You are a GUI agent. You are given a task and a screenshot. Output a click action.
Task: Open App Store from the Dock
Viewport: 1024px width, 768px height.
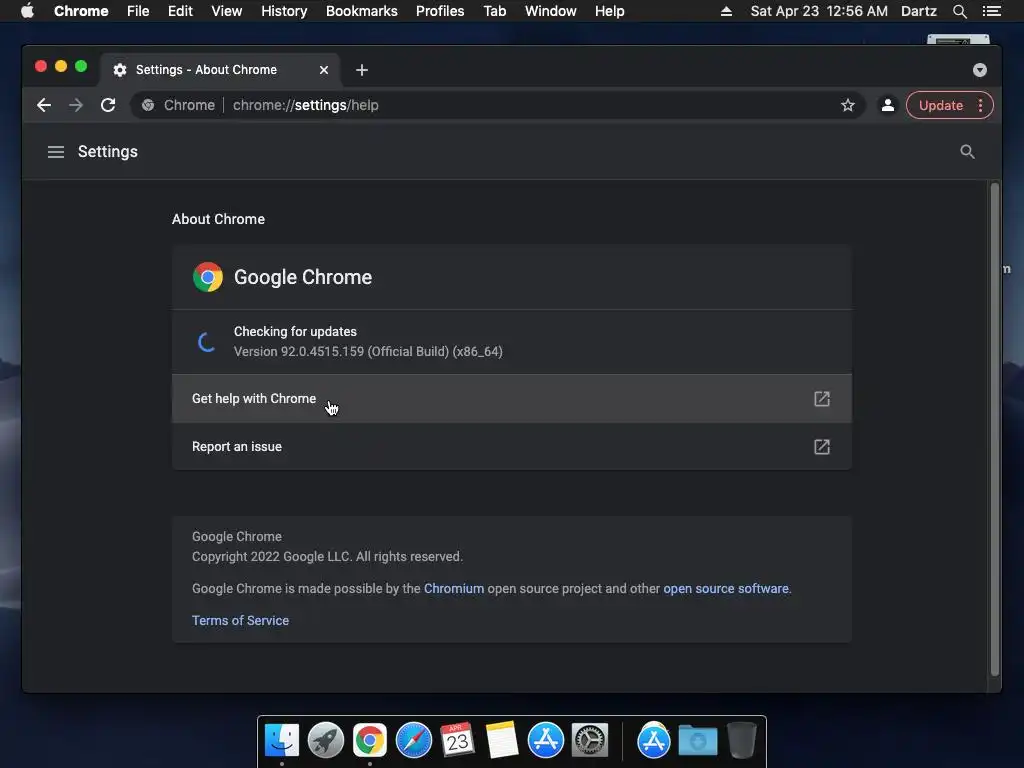(546, 741)
